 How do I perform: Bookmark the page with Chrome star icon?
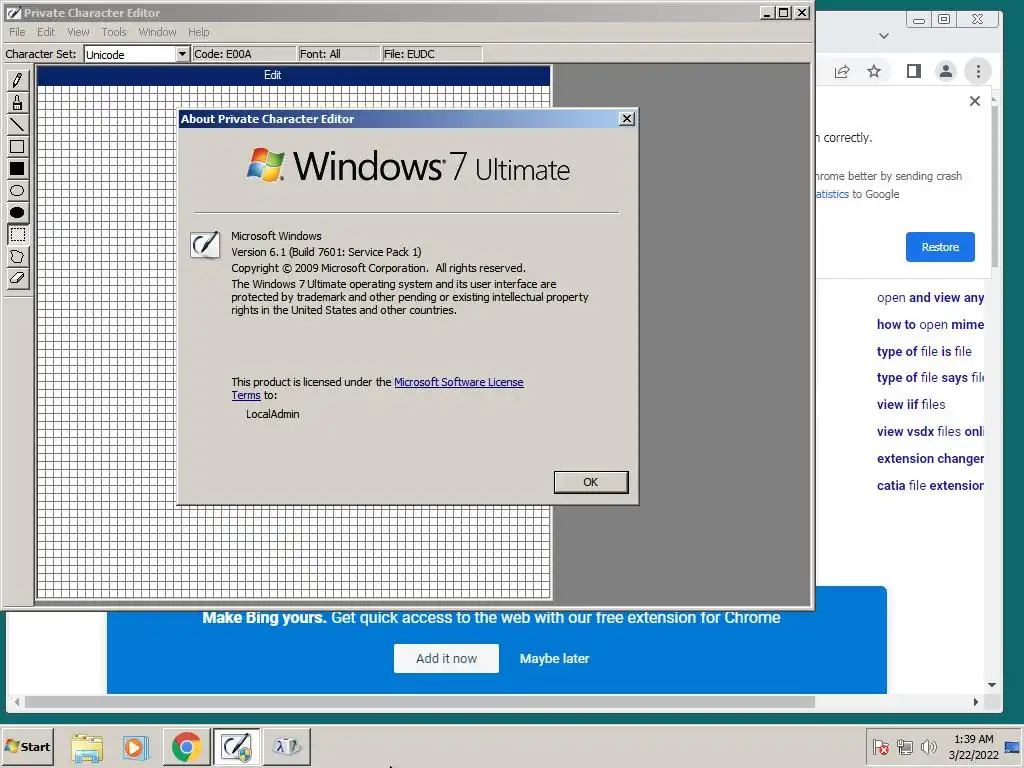coord(874,71)
